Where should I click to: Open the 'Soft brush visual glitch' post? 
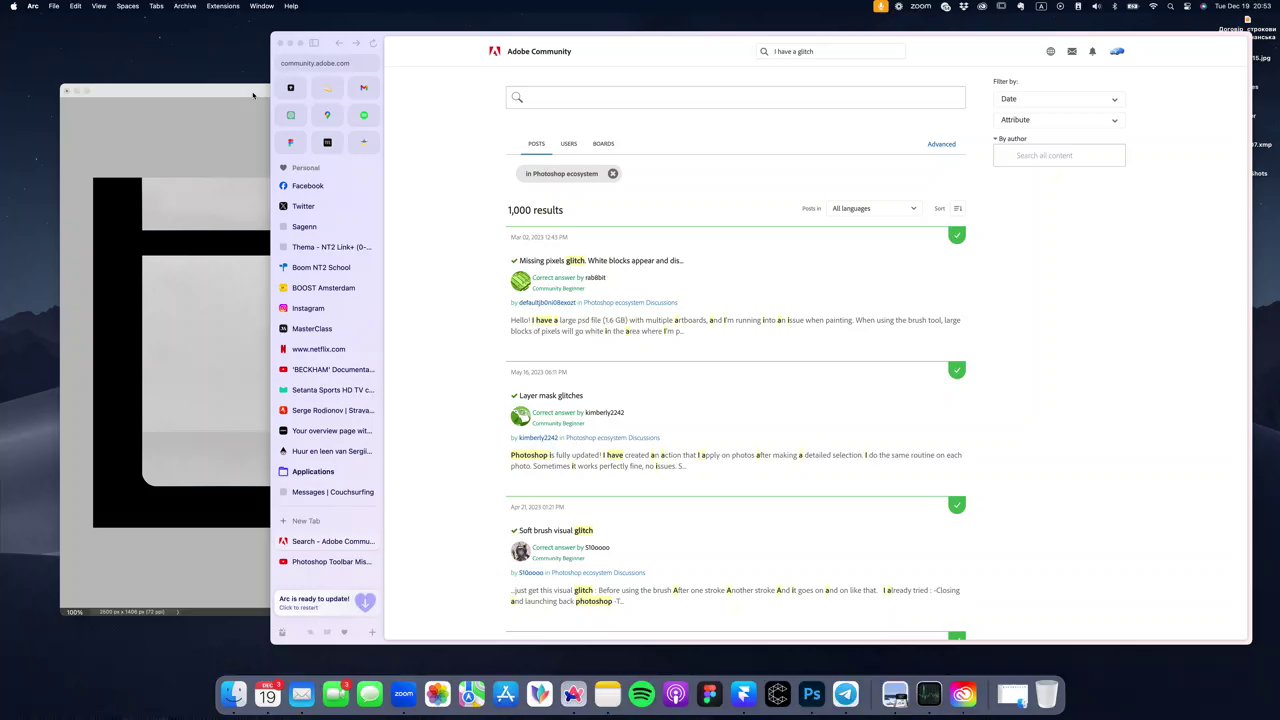(x=556, y=531)
